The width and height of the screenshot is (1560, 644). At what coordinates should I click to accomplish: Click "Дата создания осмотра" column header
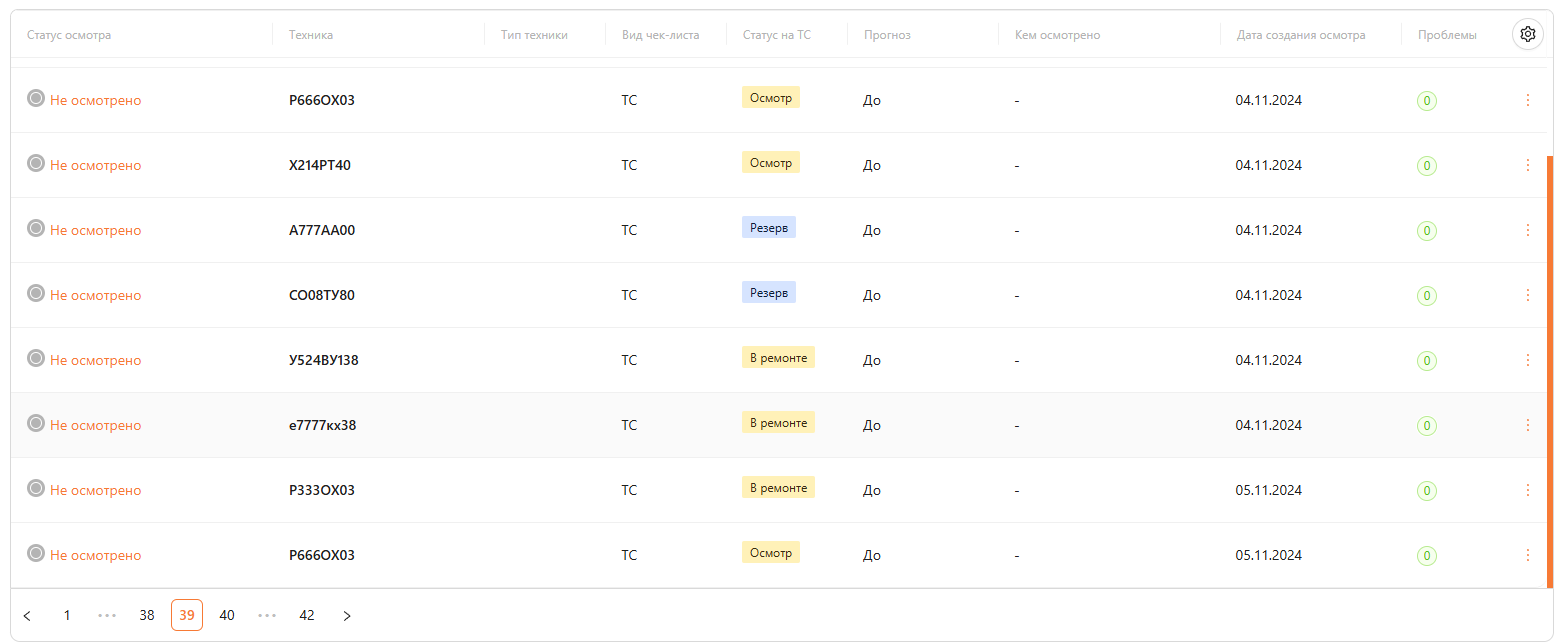click(x=1300, y=35)
